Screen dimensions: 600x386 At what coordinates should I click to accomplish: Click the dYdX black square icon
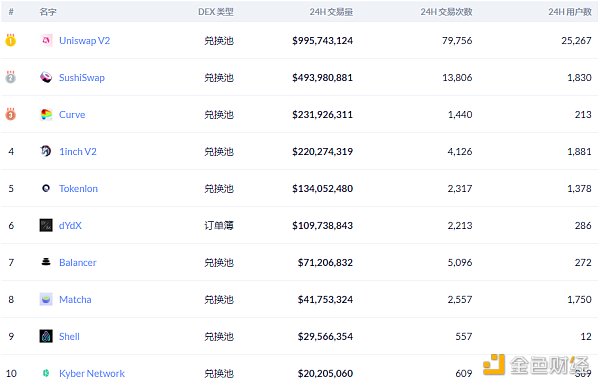tap(46, 225)
